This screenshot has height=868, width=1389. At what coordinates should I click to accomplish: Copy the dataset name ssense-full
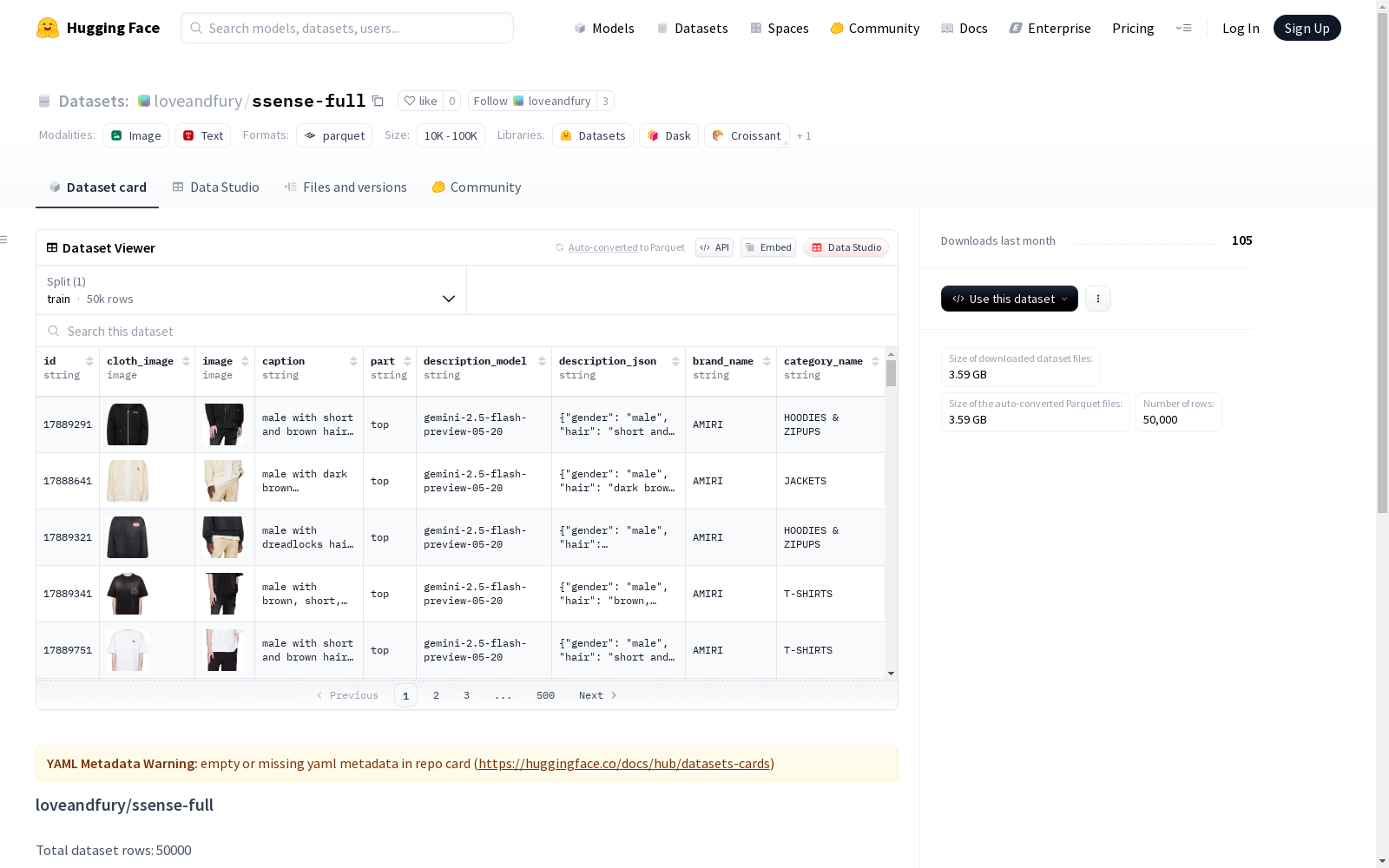(x=378, y=101)
